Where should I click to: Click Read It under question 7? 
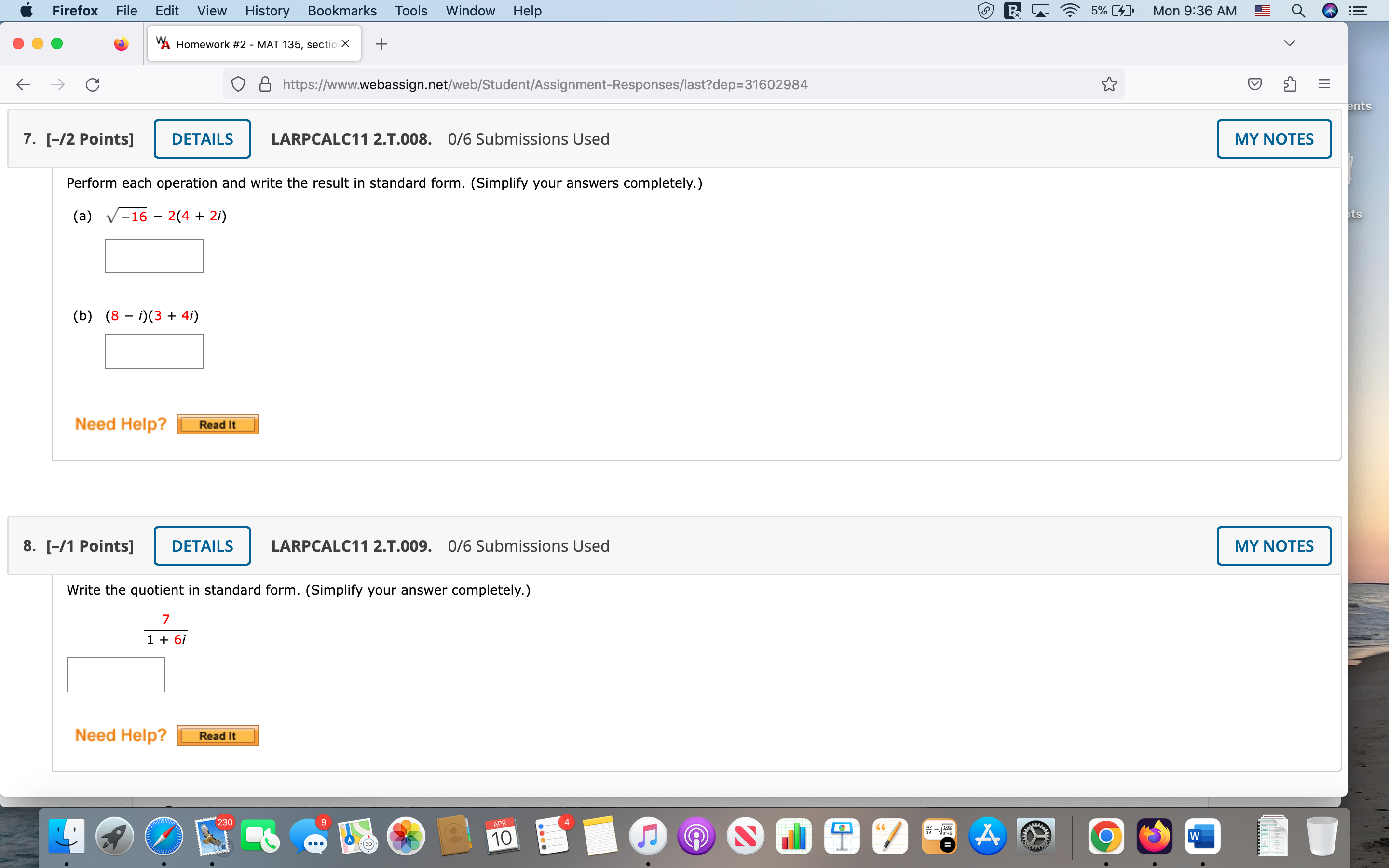(218, 424)
